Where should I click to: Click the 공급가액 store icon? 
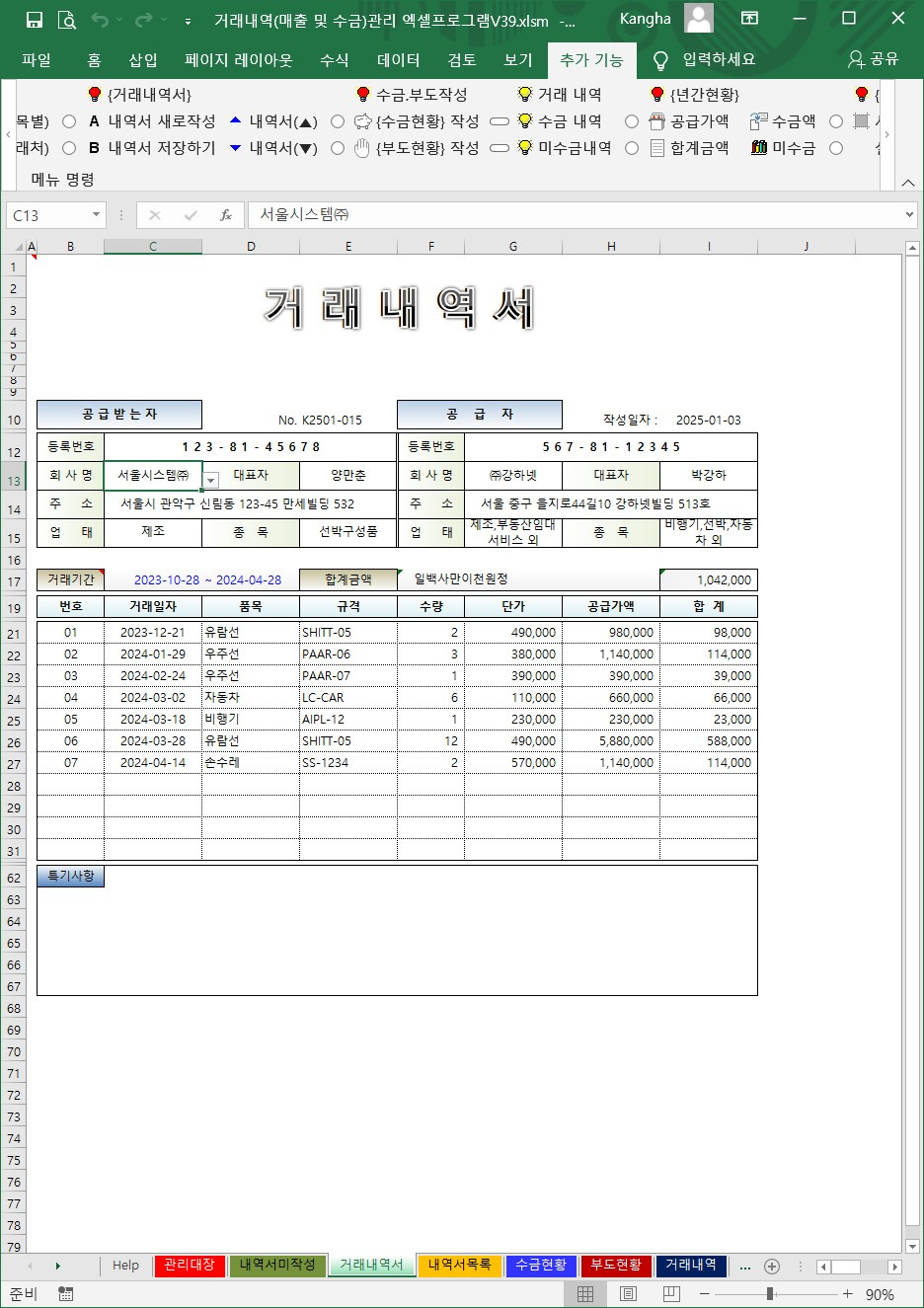pyautogui.click(x=657, y=121)
